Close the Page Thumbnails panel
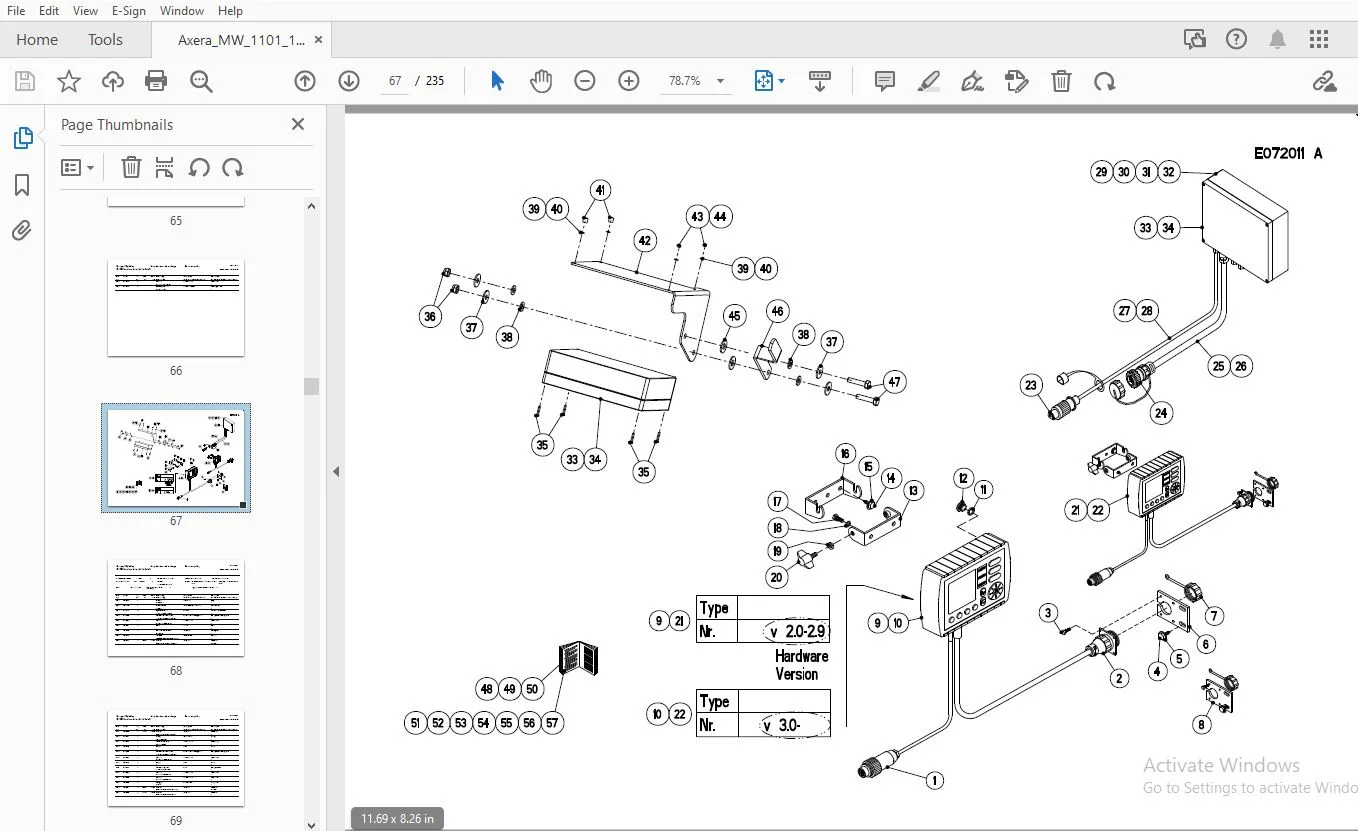This screenshot has height=831, width=1358. tap(297, 124)
